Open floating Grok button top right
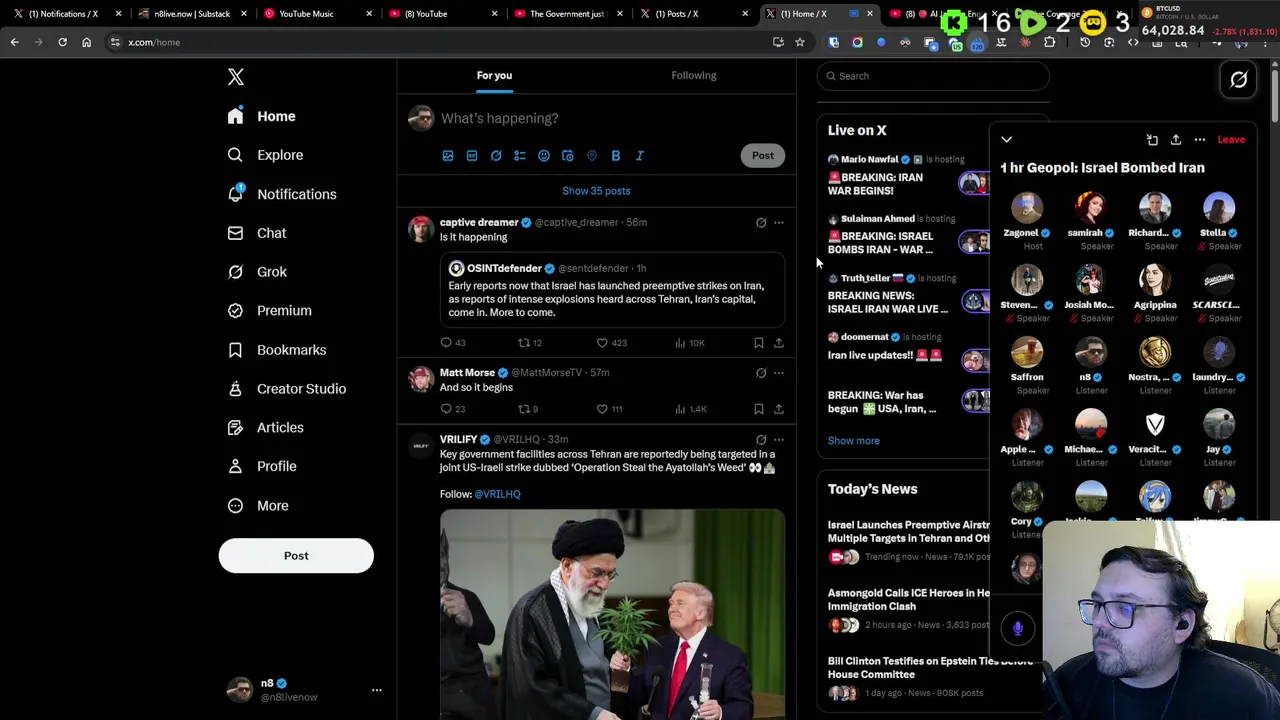The width and height of the screenshot is (1280, 720). point(1239,80)
